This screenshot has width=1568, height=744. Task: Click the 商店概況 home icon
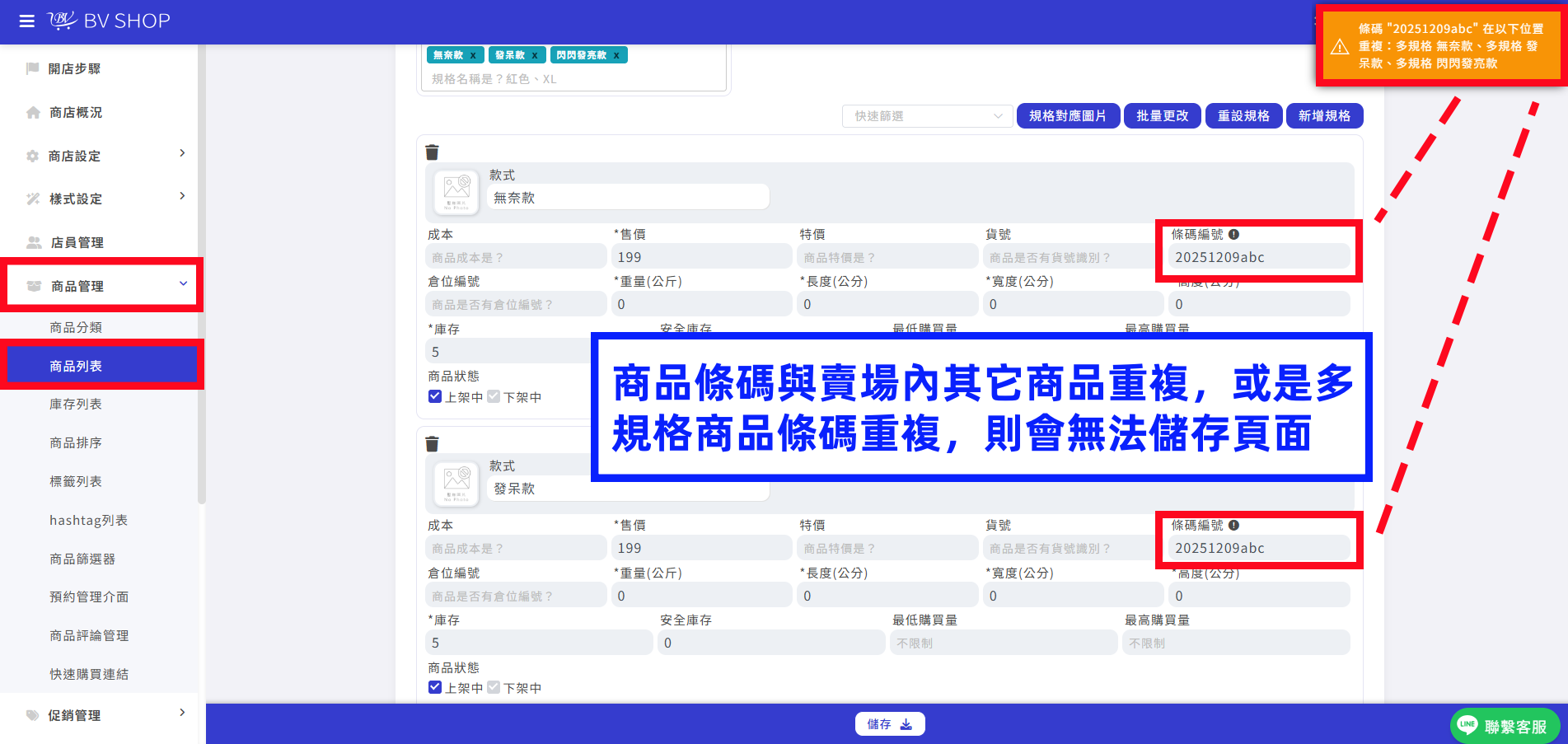tap(33, 112)
